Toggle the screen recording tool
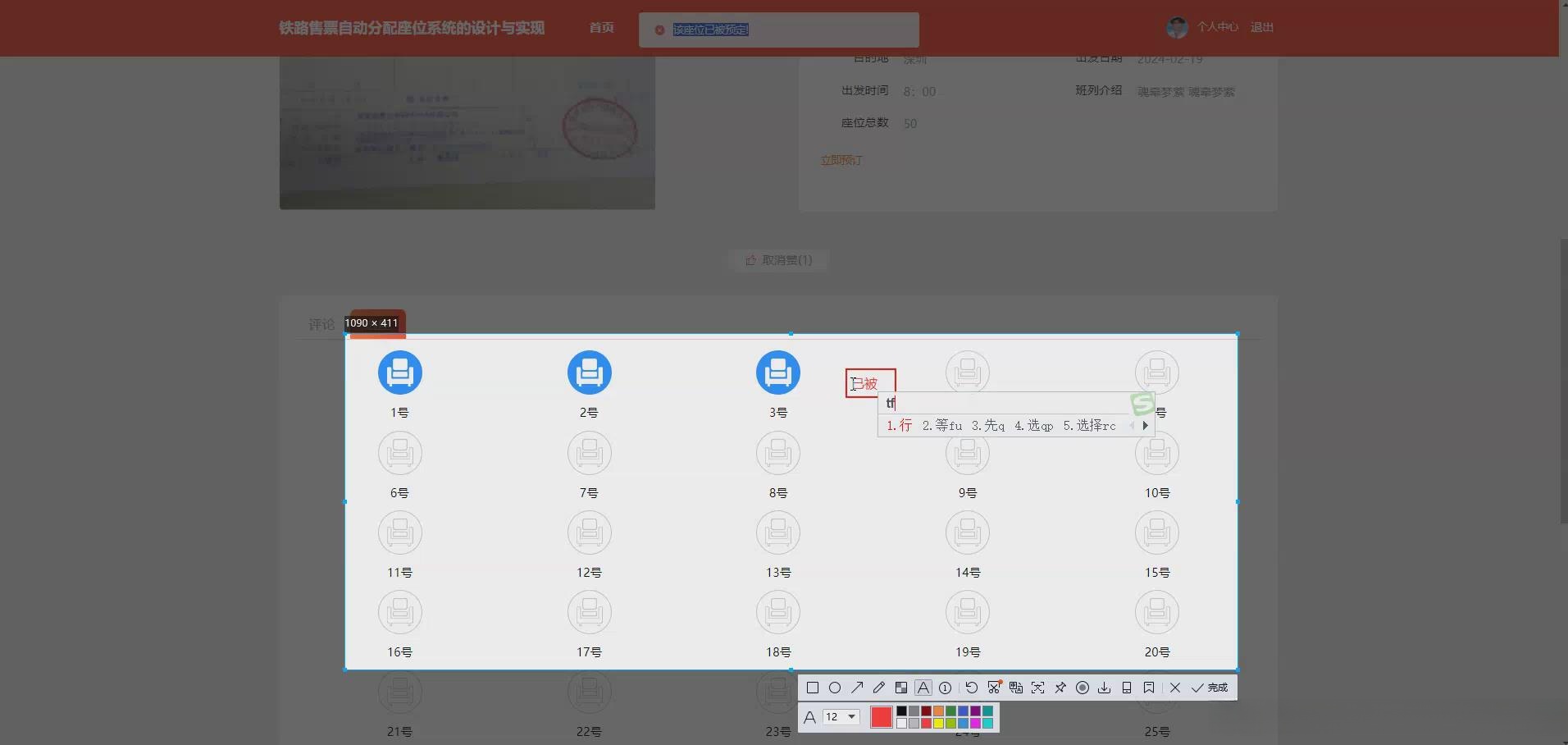Screen dimensions: 1568x745 (x=1082, y=688)
